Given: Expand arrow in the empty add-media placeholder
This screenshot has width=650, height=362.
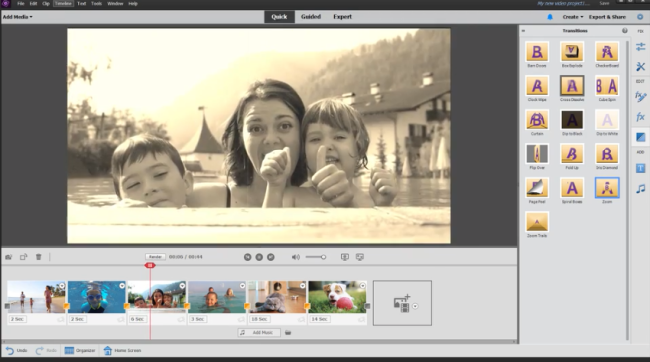Looking at the screenshot, I should [415, 306].
